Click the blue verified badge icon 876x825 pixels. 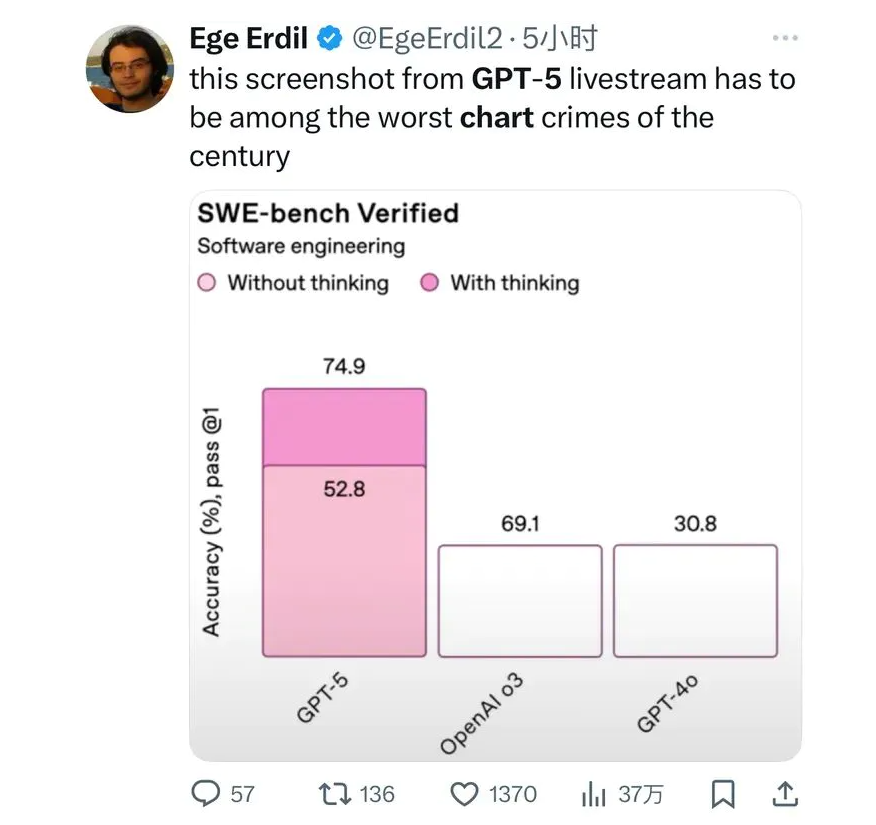[x=329, y=40]
